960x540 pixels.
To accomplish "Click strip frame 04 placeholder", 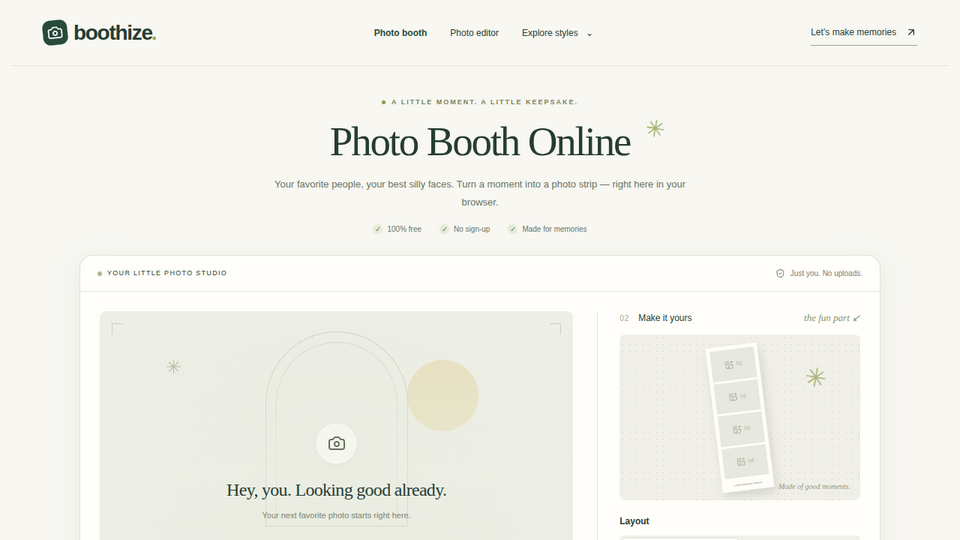I will pyautogui.click(x=745, y=462).
